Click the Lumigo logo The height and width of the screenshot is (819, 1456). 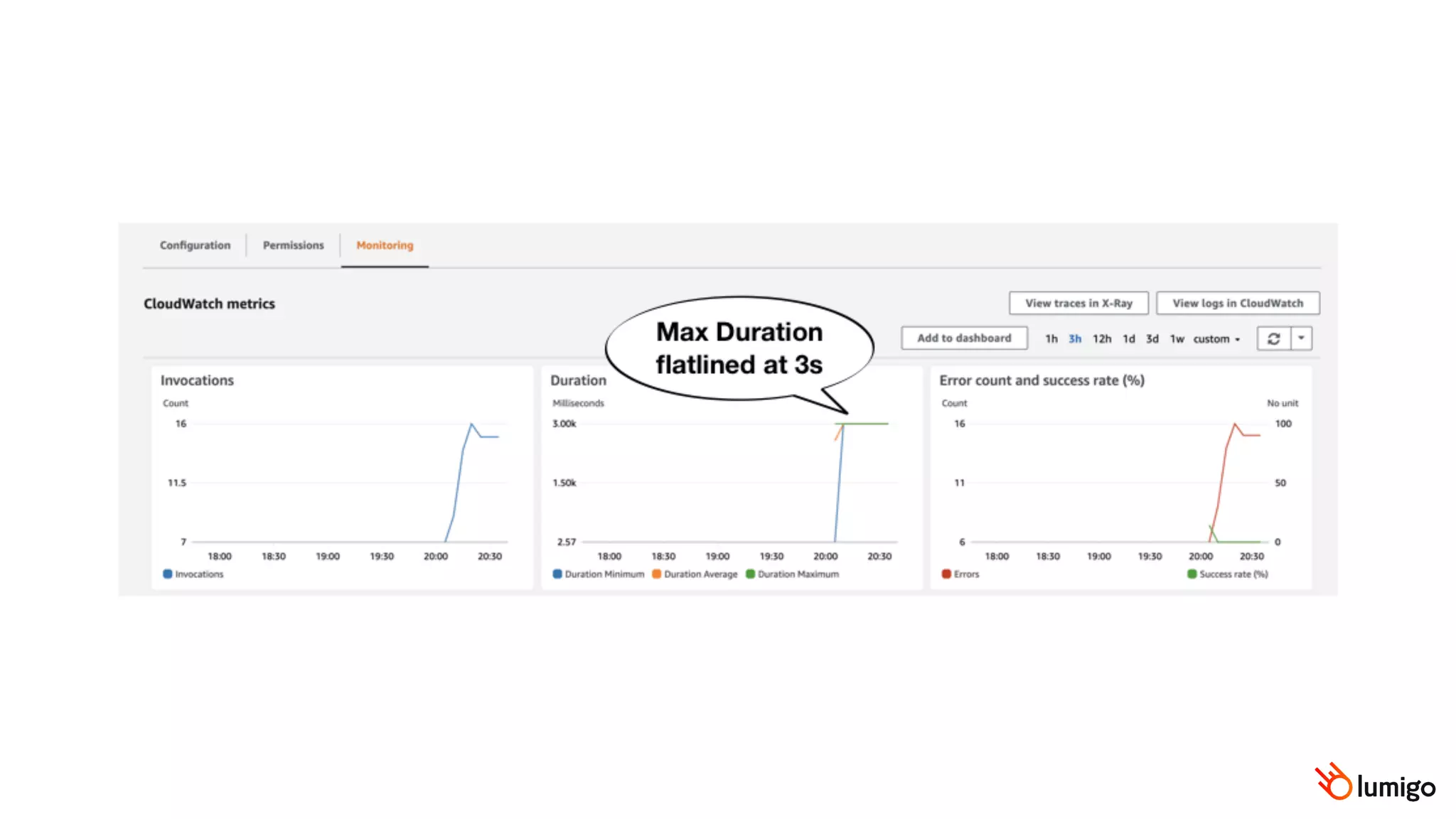point(1374,782)
